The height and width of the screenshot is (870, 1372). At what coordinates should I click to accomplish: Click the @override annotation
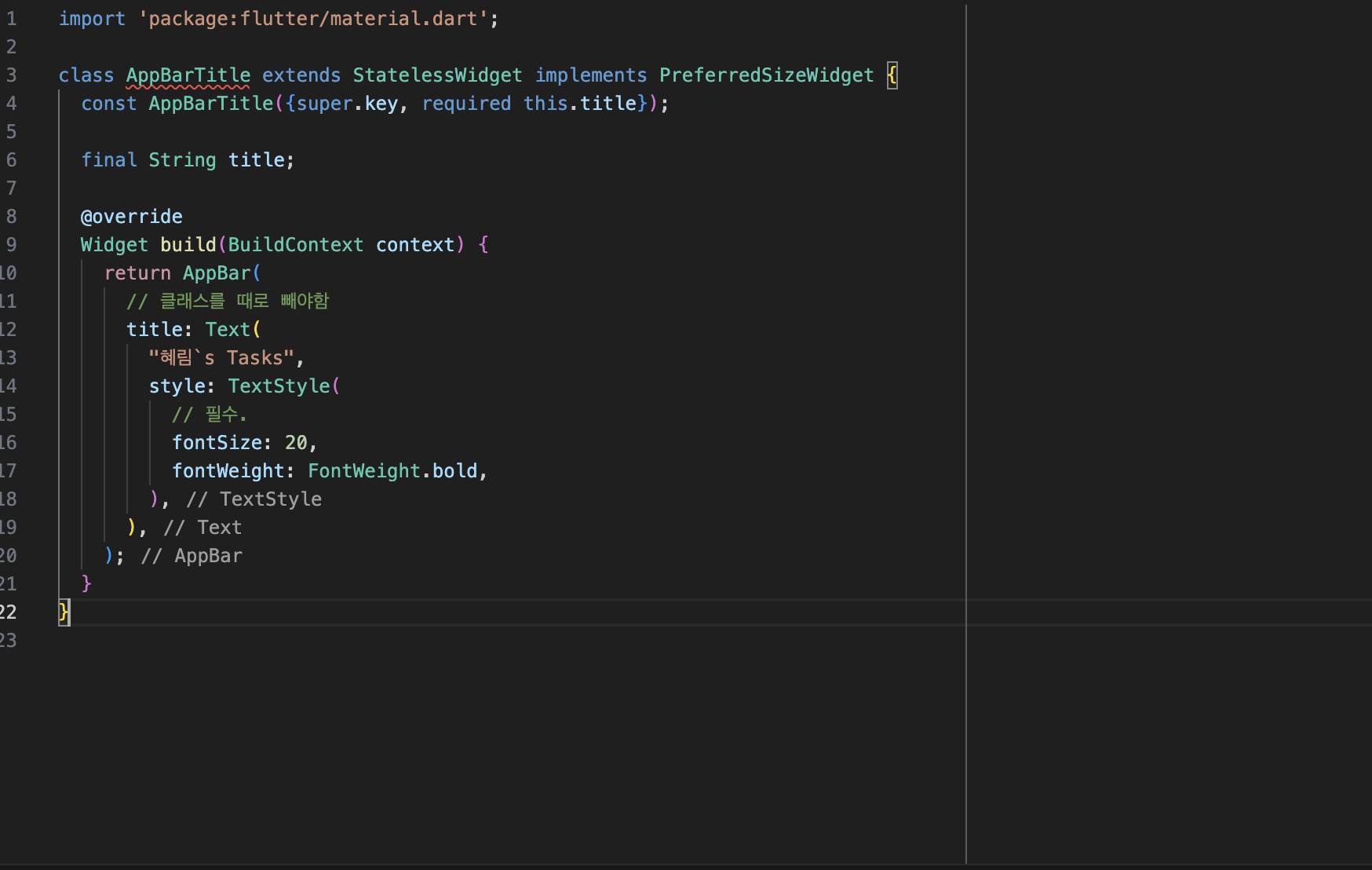pos(131,217)
